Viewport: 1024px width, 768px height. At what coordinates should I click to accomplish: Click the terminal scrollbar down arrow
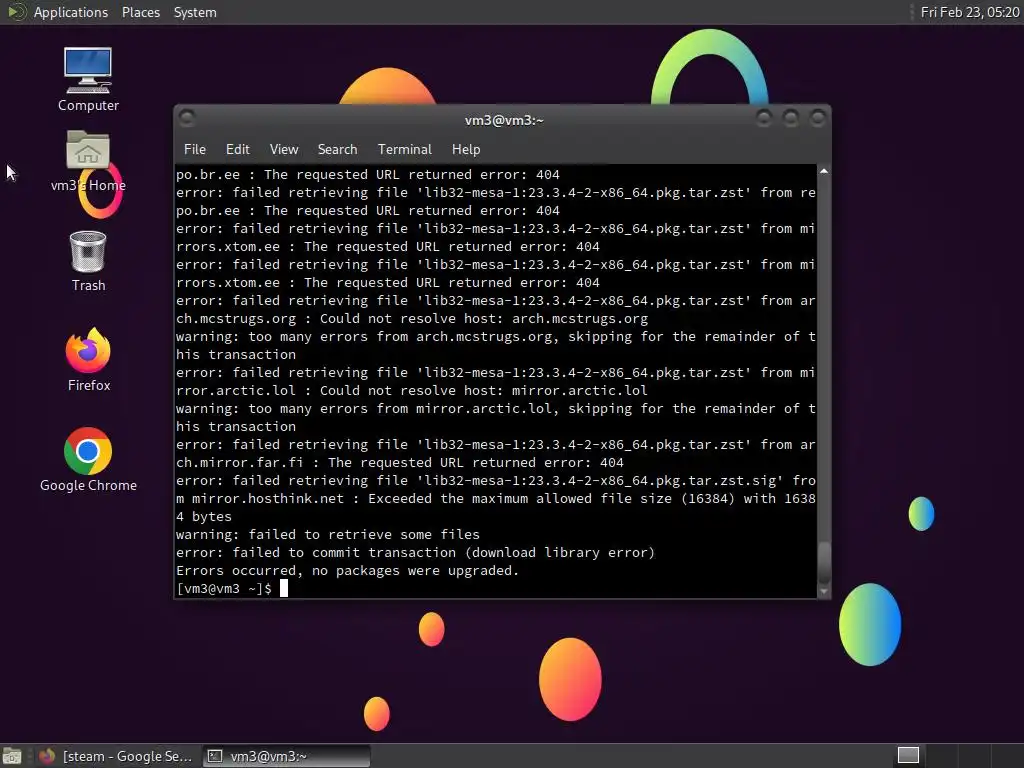point(824,591)
